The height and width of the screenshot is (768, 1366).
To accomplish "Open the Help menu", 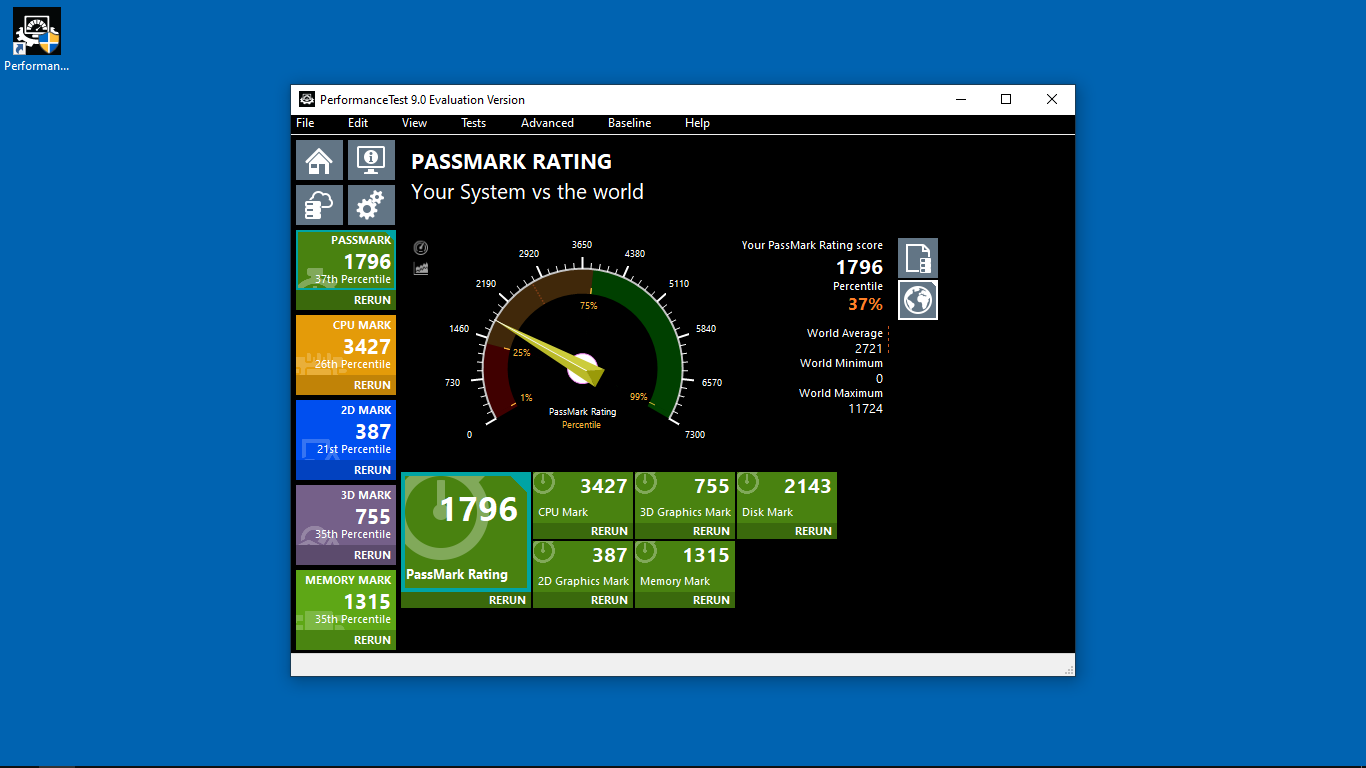I will [697, 123].
